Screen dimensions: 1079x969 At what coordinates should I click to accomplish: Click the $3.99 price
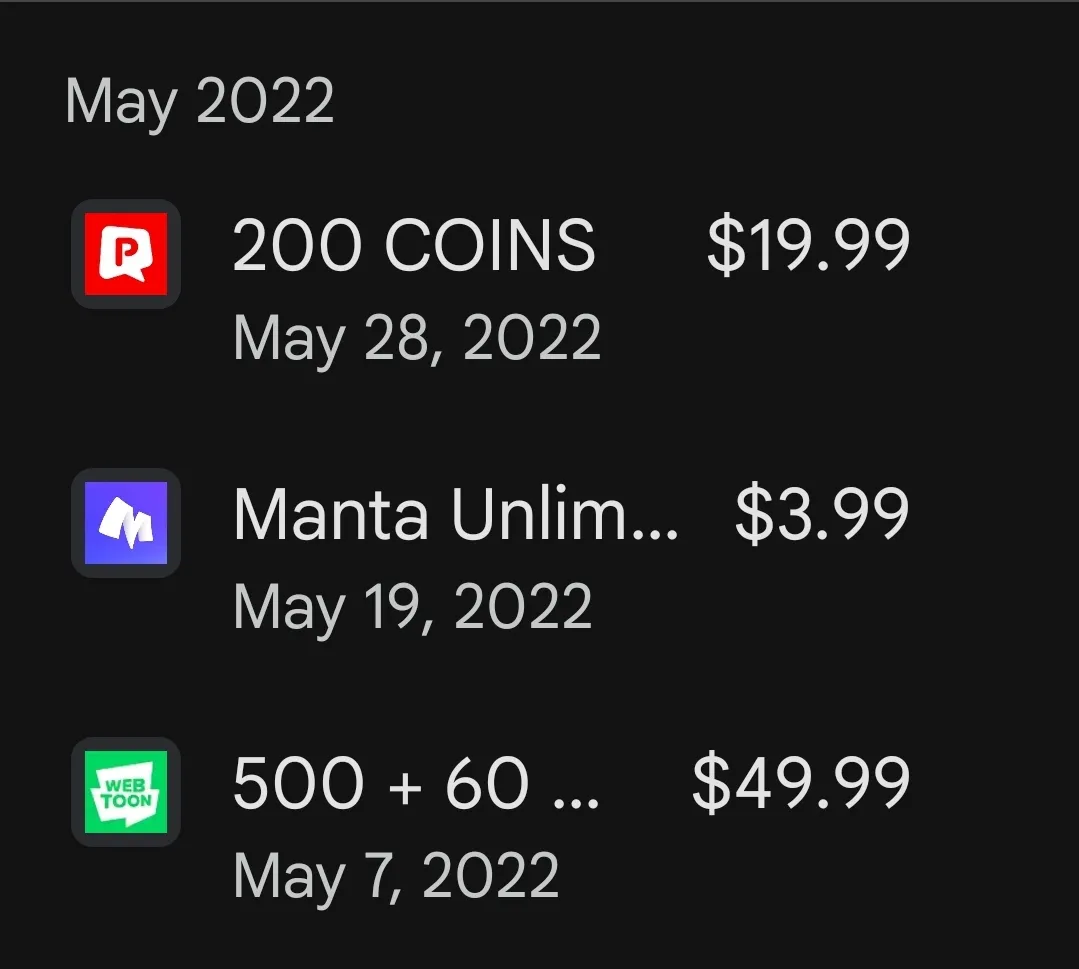[822, 515]
